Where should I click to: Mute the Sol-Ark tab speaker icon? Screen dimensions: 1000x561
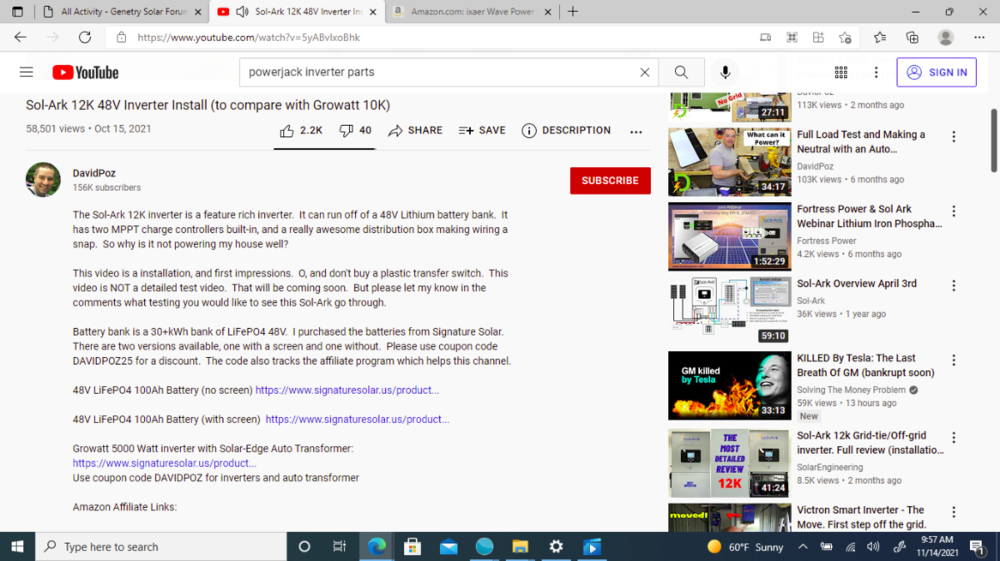pyautogui.click(x=242, y=11)
